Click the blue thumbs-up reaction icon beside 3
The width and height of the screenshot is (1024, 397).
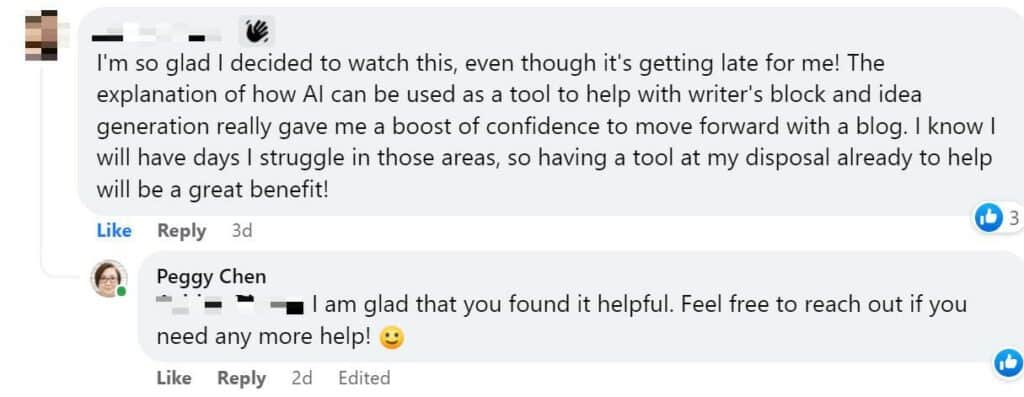pos(989,218)
